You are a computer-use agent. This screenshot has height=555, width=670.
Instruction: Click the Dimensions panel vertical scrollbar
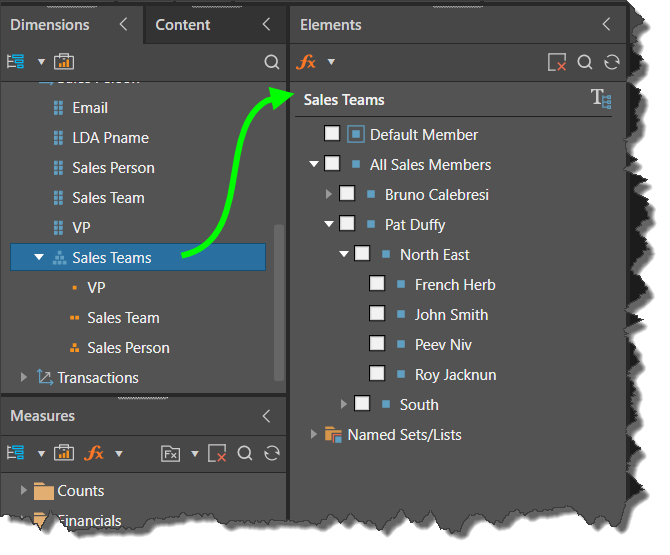tap(278, 300)
